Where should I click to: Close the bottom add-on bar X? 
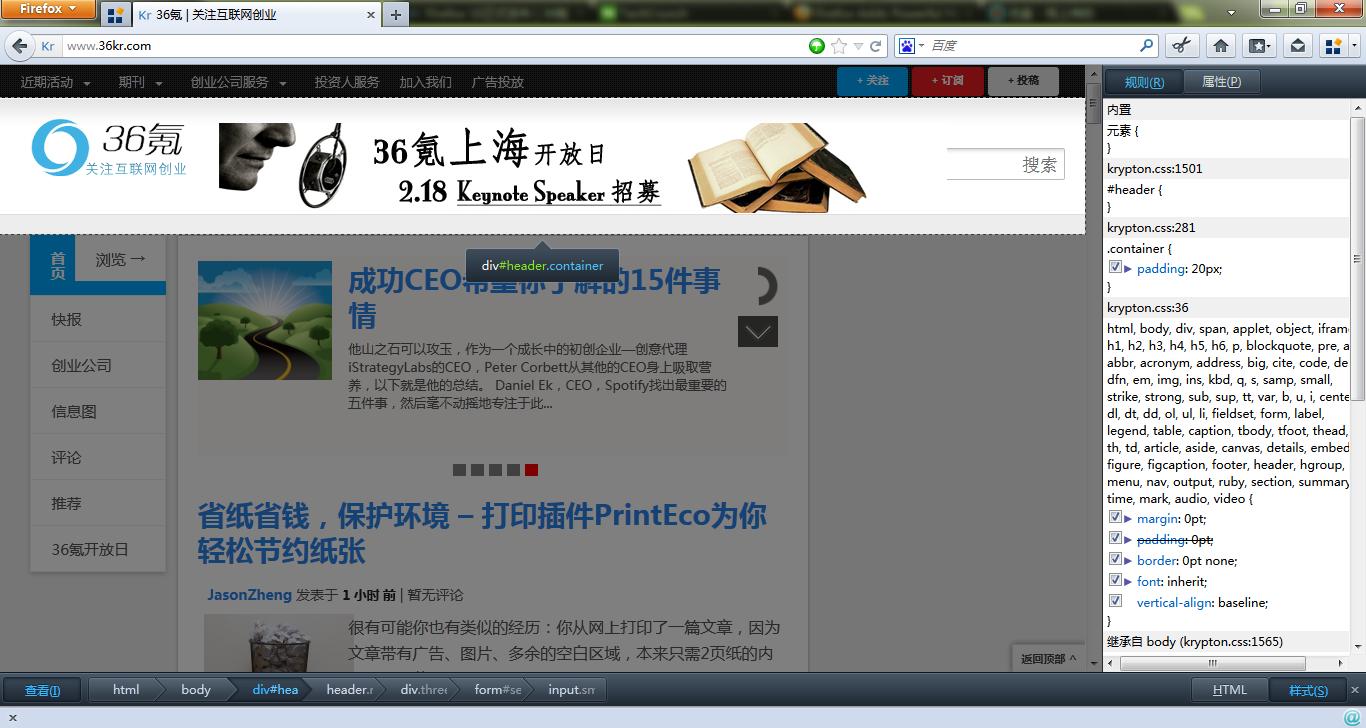tap(15, 717)
